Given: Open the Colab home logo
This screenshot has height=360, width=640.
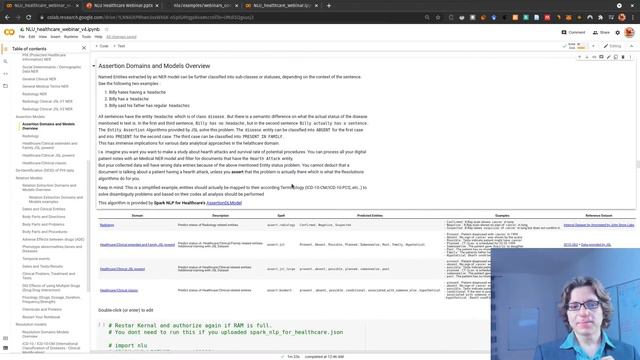Looking at the screenshot, I should pyautogui.click(x=9, y=32).
